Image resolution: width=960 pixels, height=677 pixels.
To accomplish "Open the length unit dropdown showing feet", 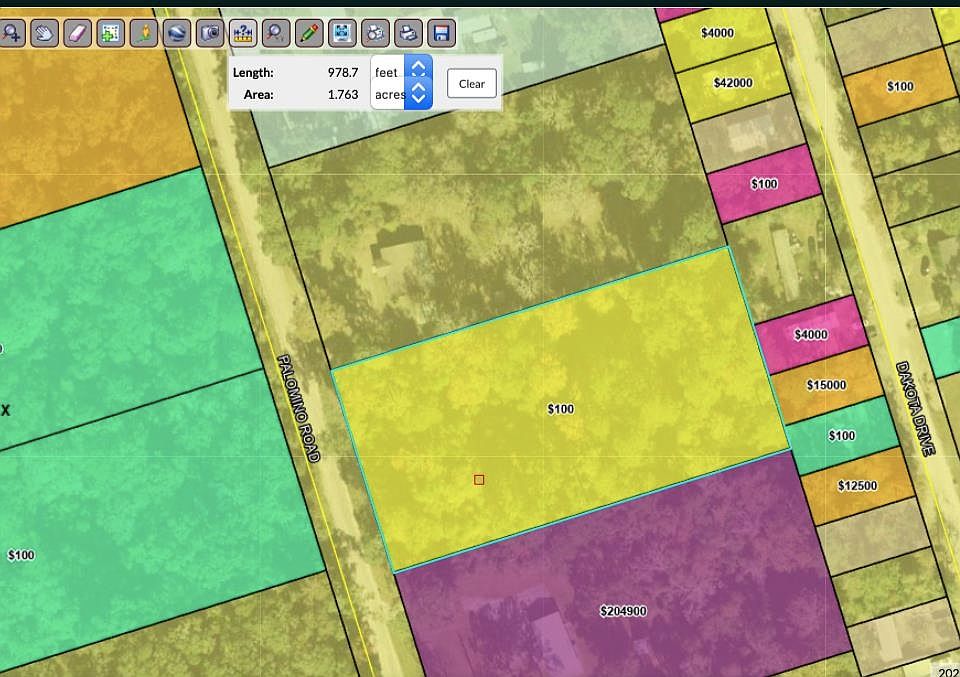I will (x=402, y=70).
